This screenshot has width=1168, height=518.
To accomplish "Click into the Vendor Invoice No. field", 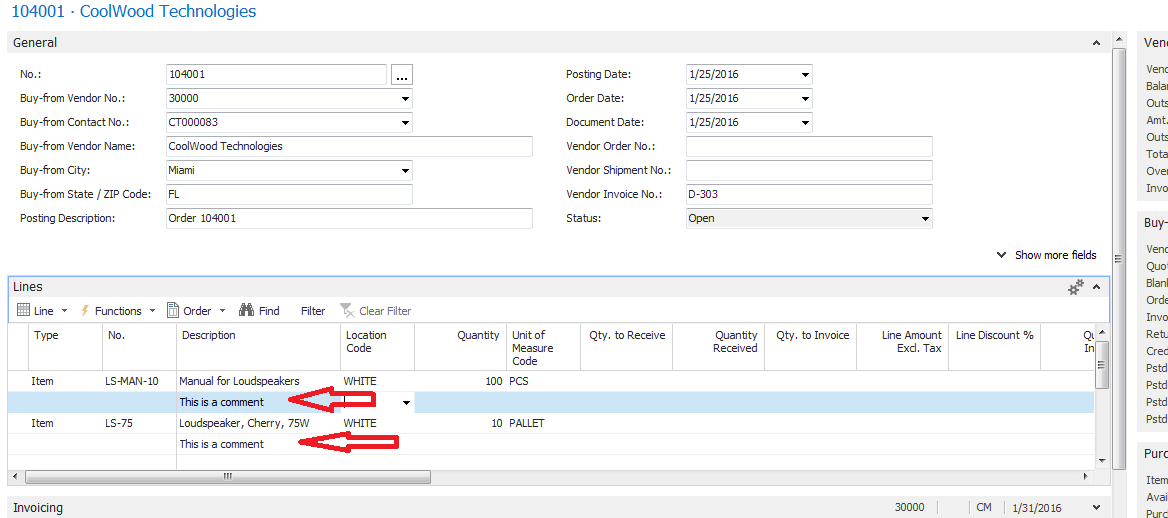I will 808,195.
